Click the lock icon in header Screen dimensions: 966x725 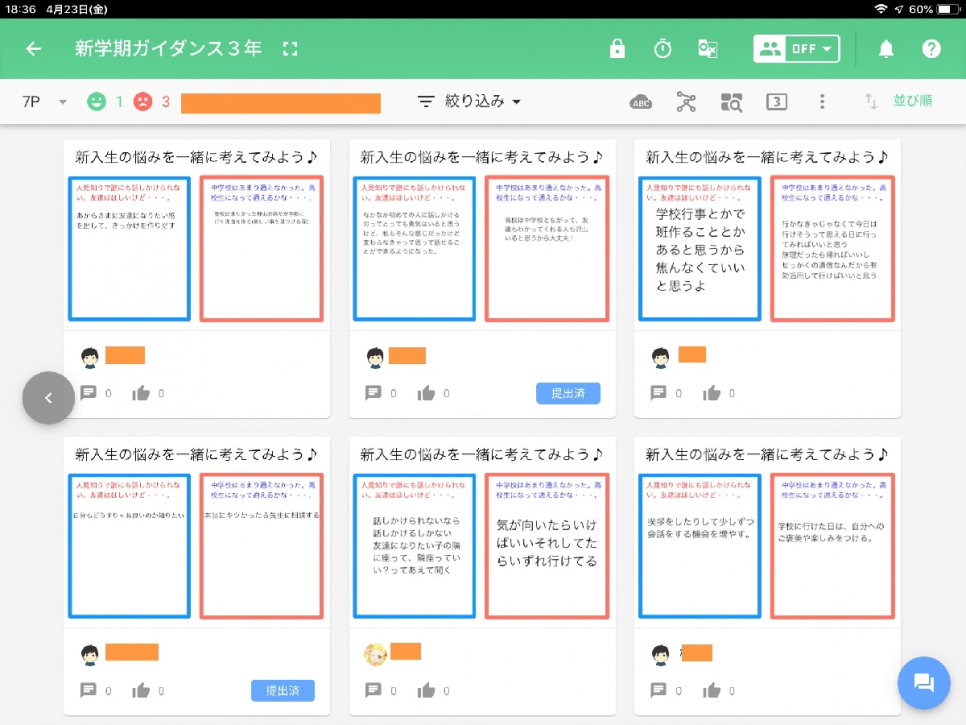(x=617, y=49)
